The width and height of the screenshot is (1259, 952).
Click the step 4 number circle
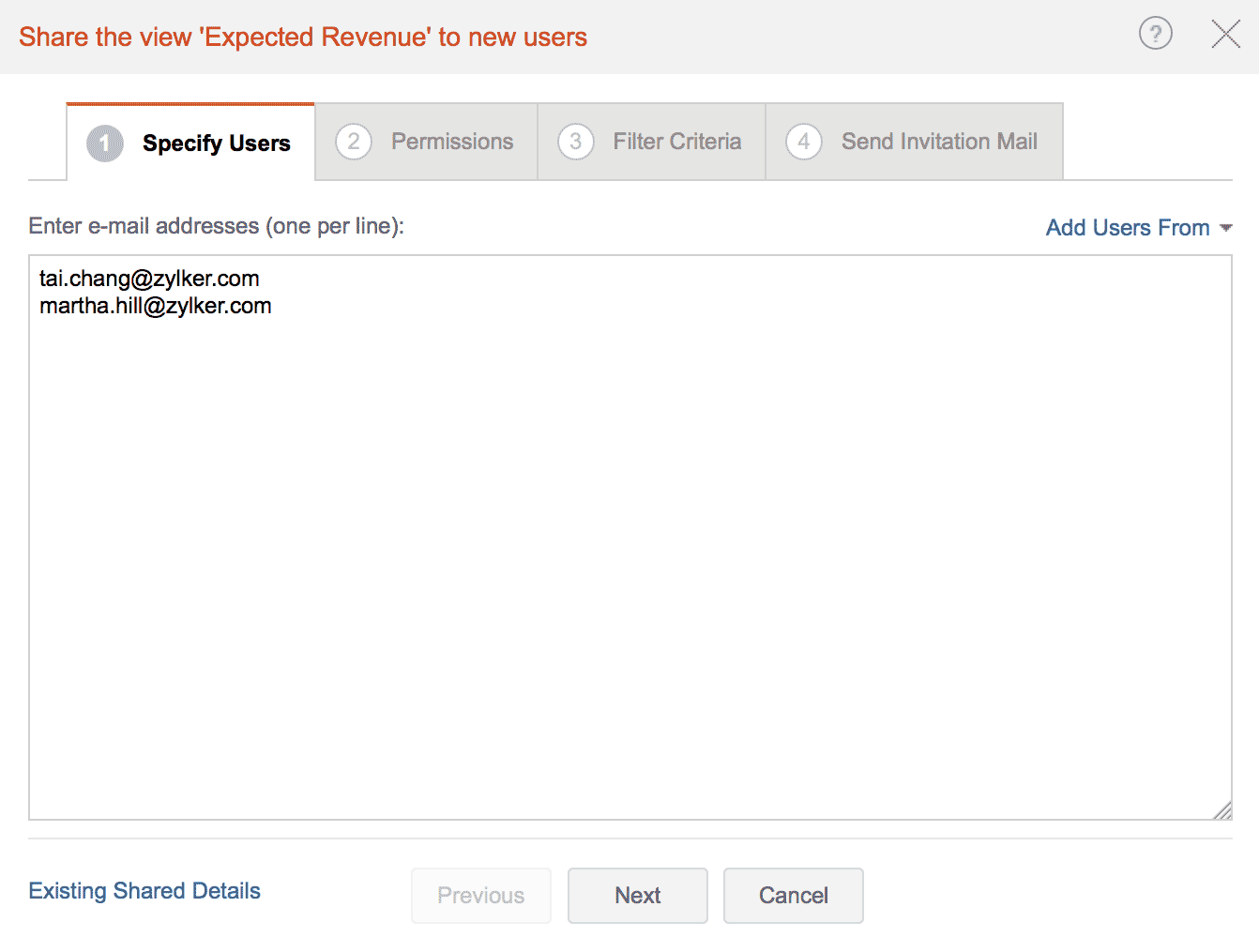coord(804,142)
